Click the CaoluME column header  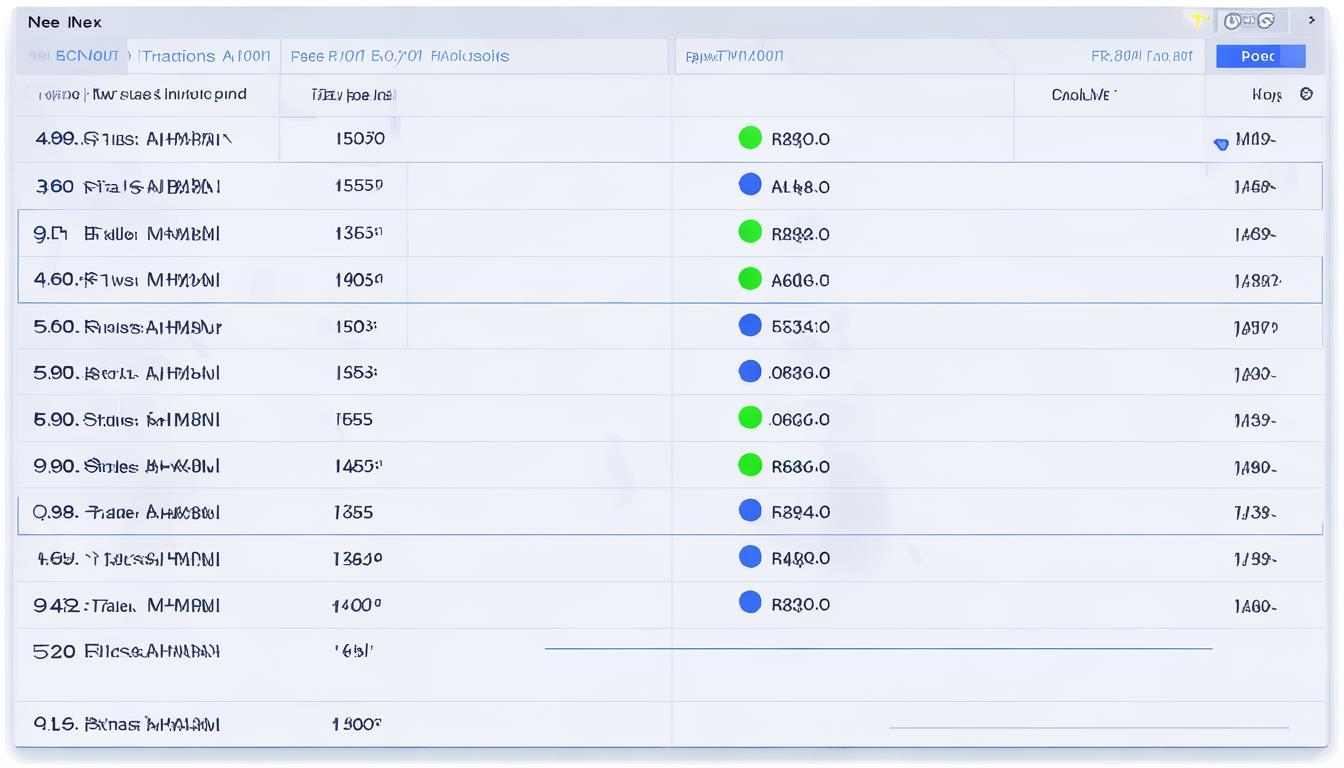(1083, 95)
